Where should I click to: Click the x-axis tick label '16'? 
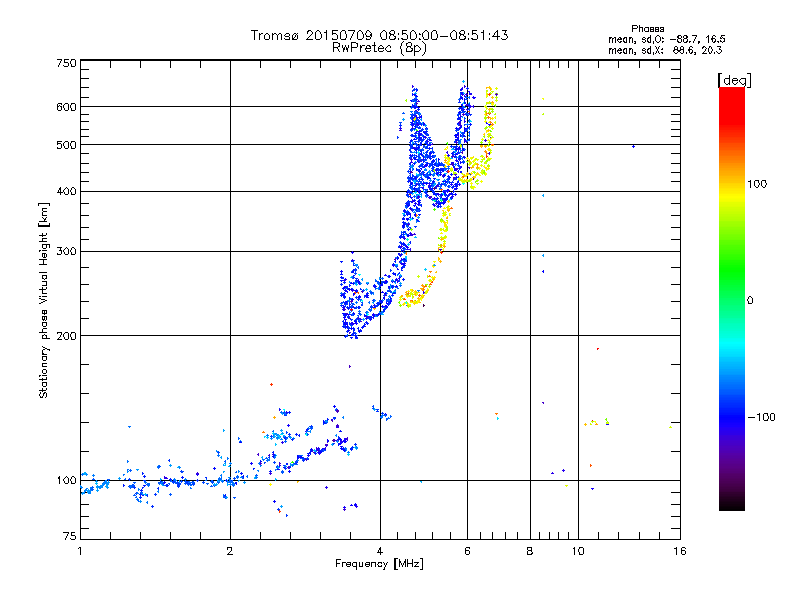680,551
